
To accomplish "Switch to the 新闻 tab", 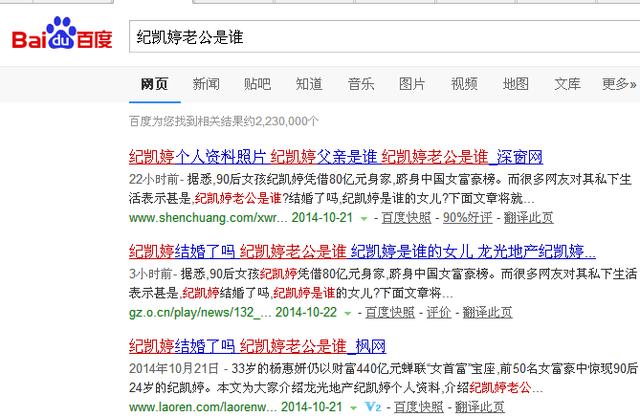I will [206, 84].
